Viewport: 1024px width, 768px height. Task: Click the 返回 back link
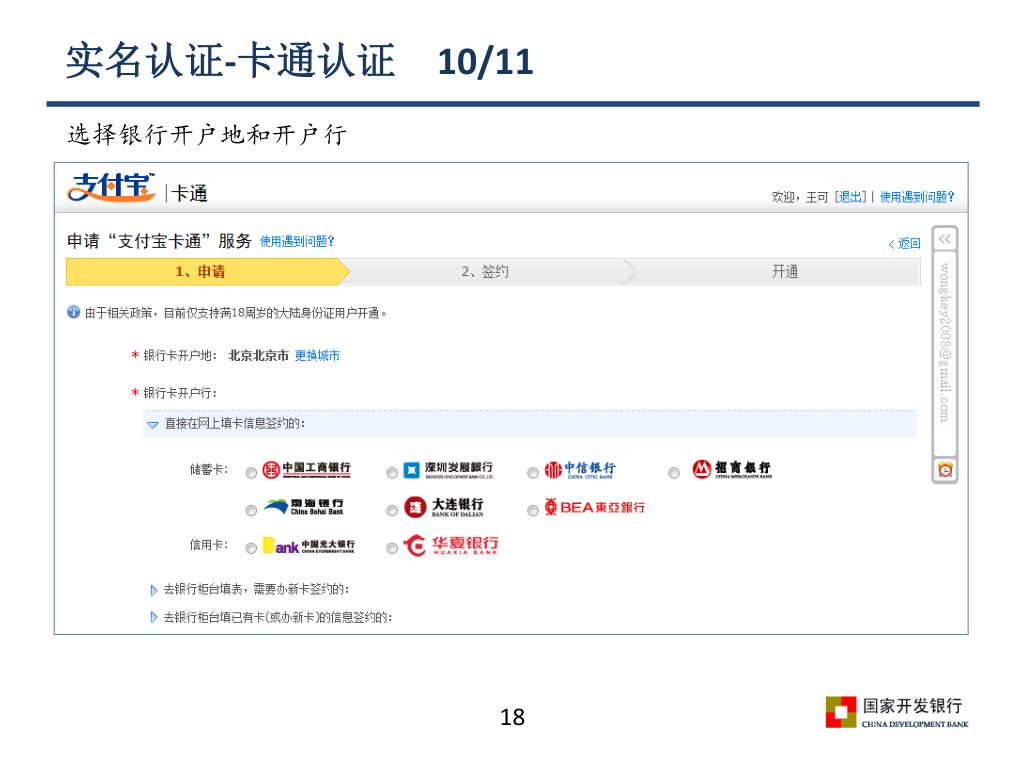904,244
